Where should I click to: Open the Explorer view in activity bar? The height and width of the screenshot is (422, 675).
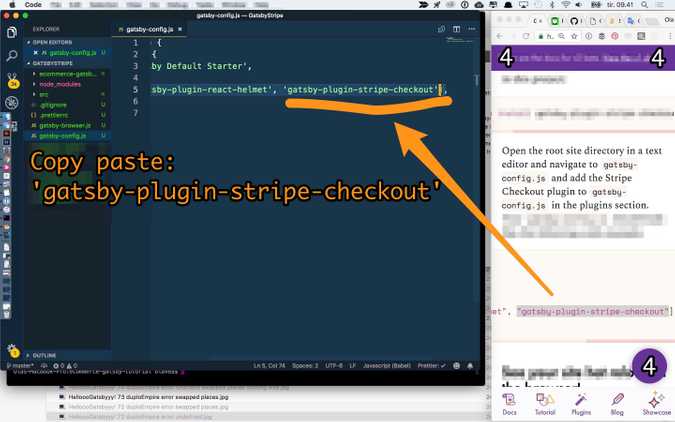click(x=12, y=32)
